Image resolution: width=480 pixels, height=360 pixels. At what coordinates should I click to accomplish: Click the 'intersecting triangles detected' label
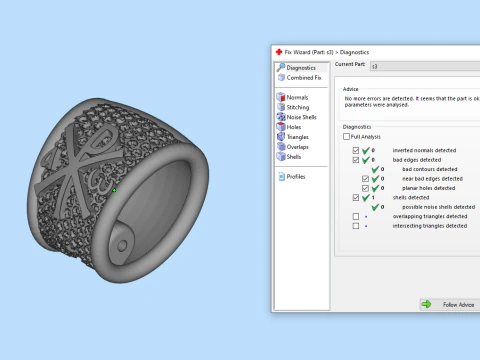(x=430, y=226)
